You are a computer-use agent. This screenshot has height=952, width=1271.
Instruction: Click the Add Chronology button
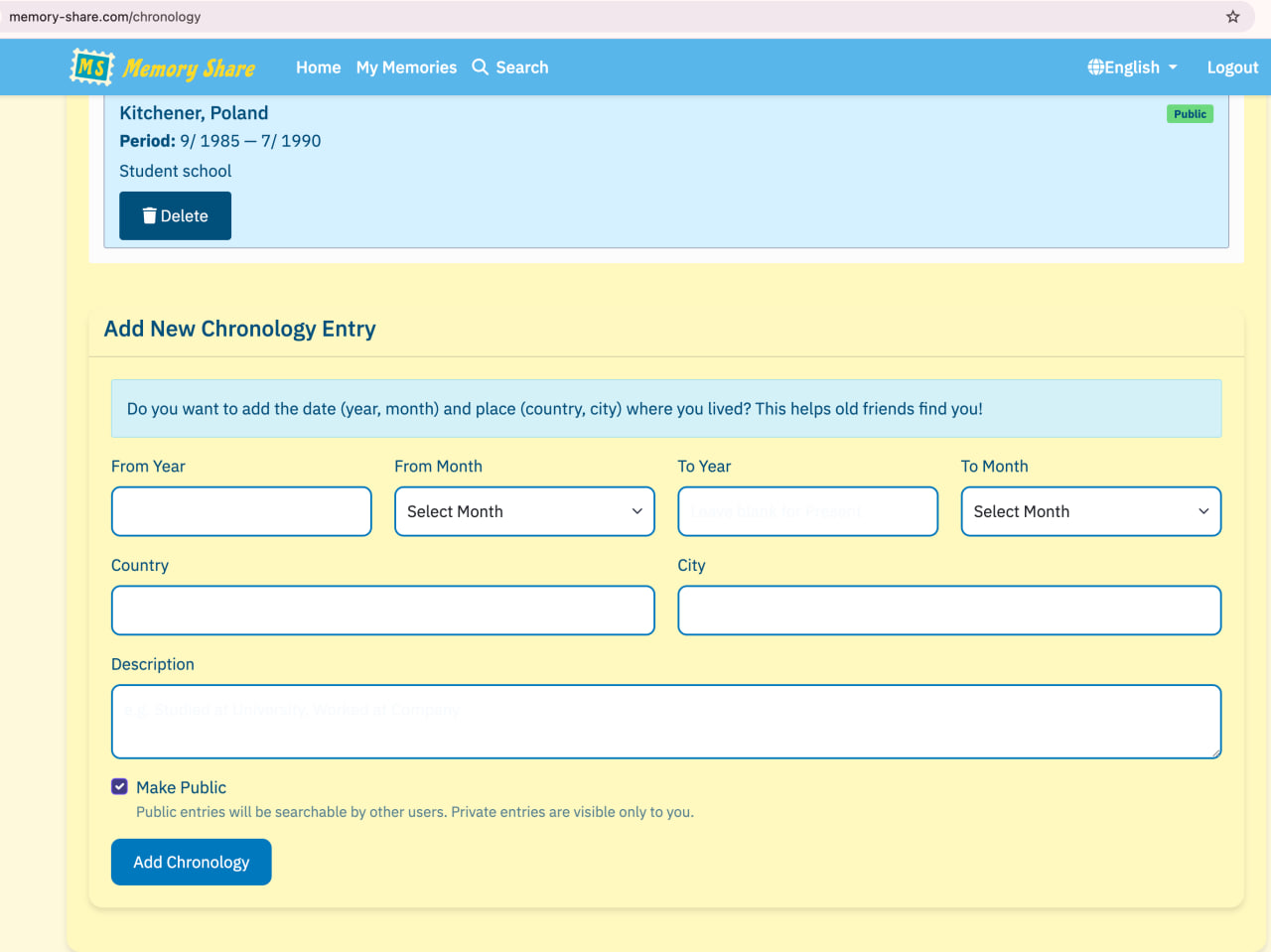(x=191, y=862)
